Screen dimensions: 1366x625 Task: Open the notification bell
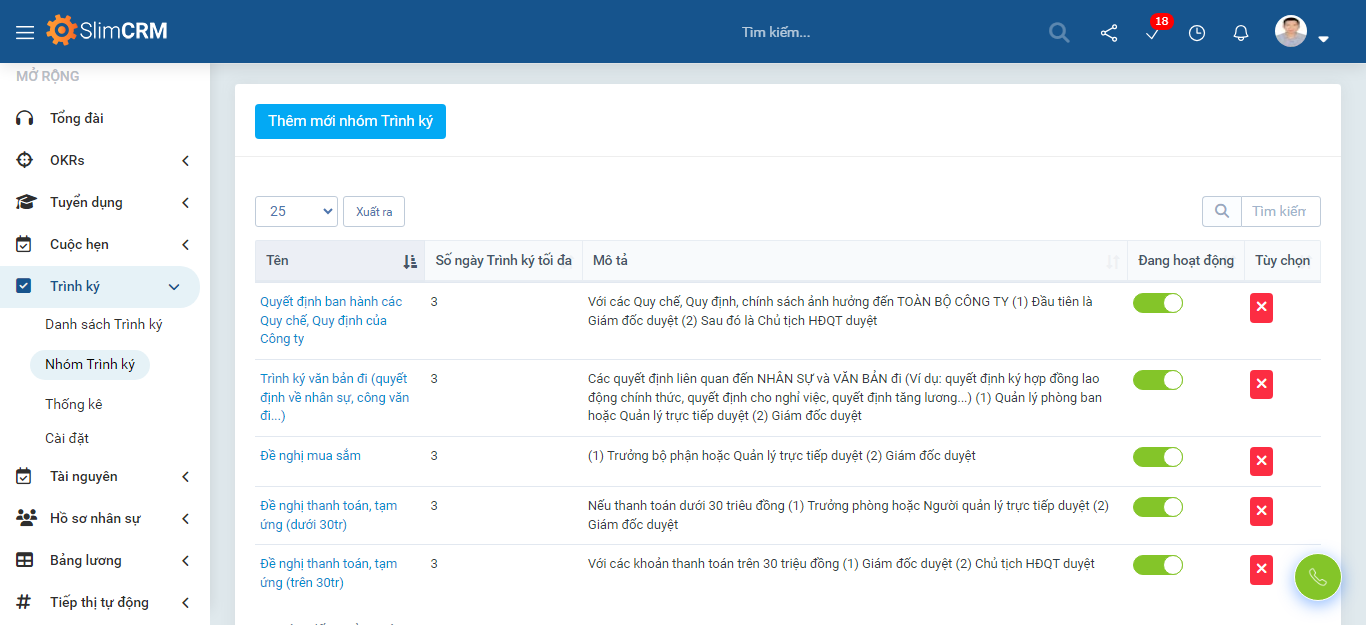pos(1241,33)
